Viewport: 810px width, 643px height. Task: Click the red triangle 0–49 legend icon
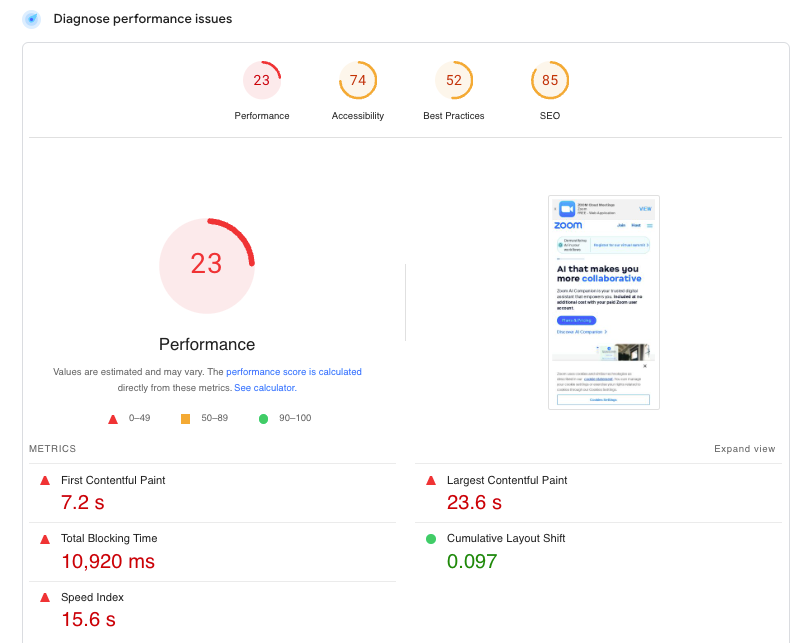click(x=113, y=419)
